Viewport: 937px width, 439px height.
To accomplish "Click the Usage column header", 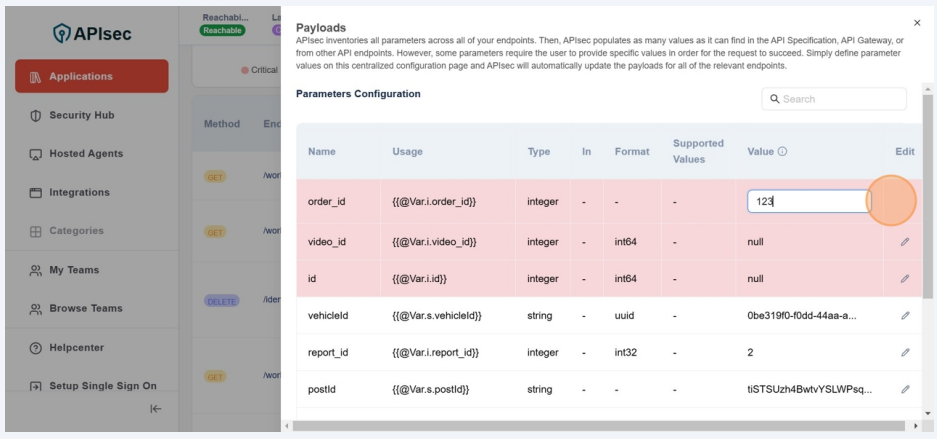I will pos(407,152).
